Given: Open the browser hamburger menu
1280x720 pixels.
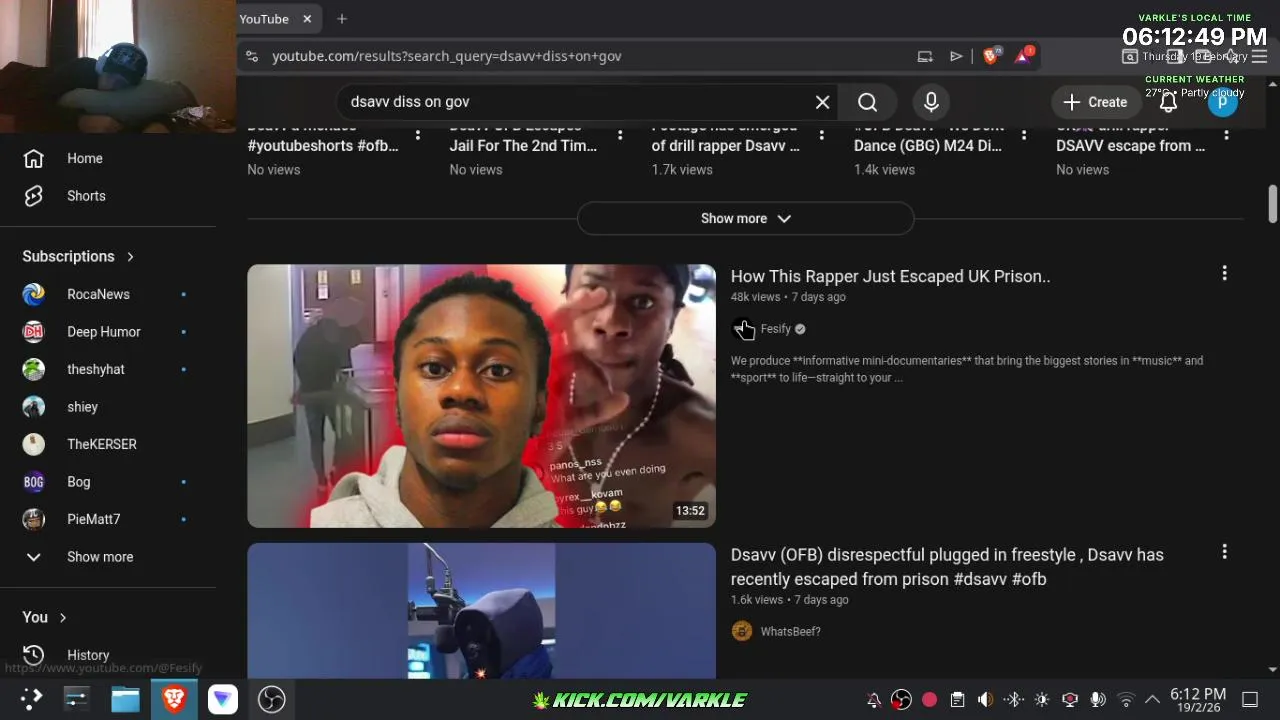Looking at the screenshot, I should click(1259, 56).
